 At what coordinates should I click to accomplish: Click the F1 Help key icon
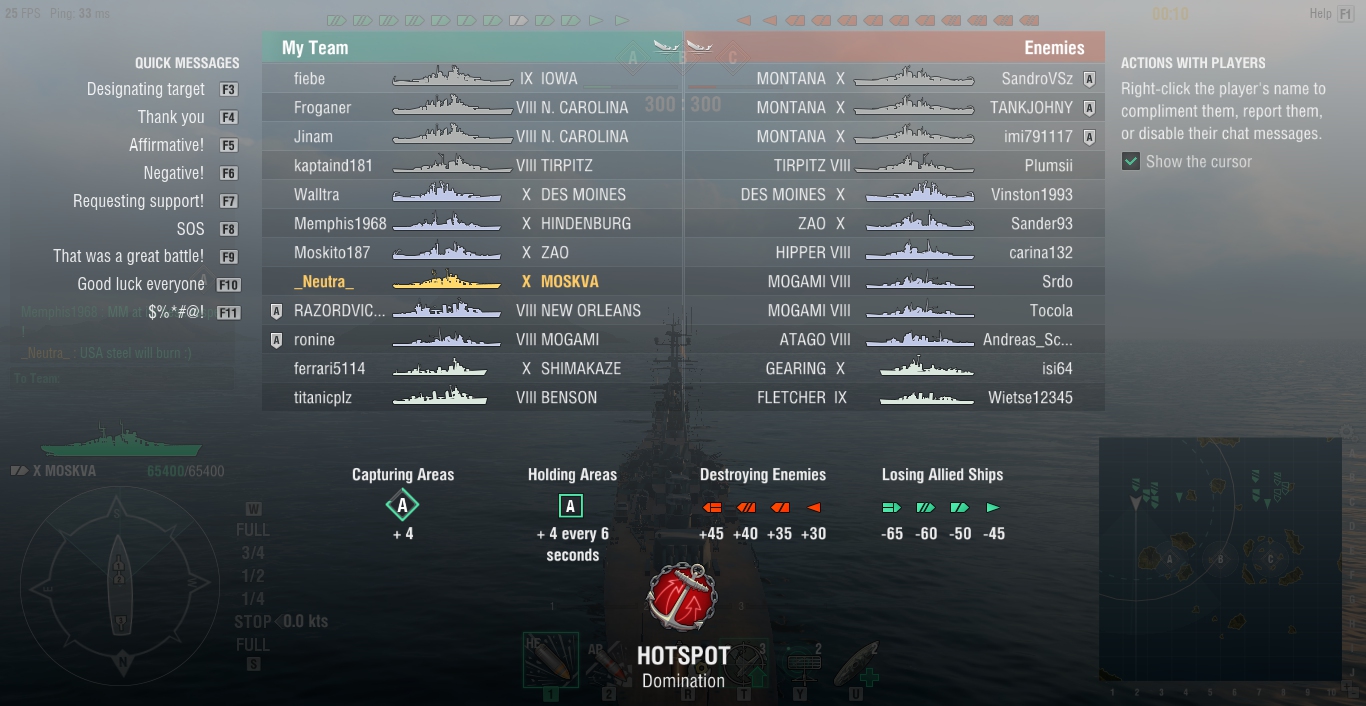point(1347,14)
